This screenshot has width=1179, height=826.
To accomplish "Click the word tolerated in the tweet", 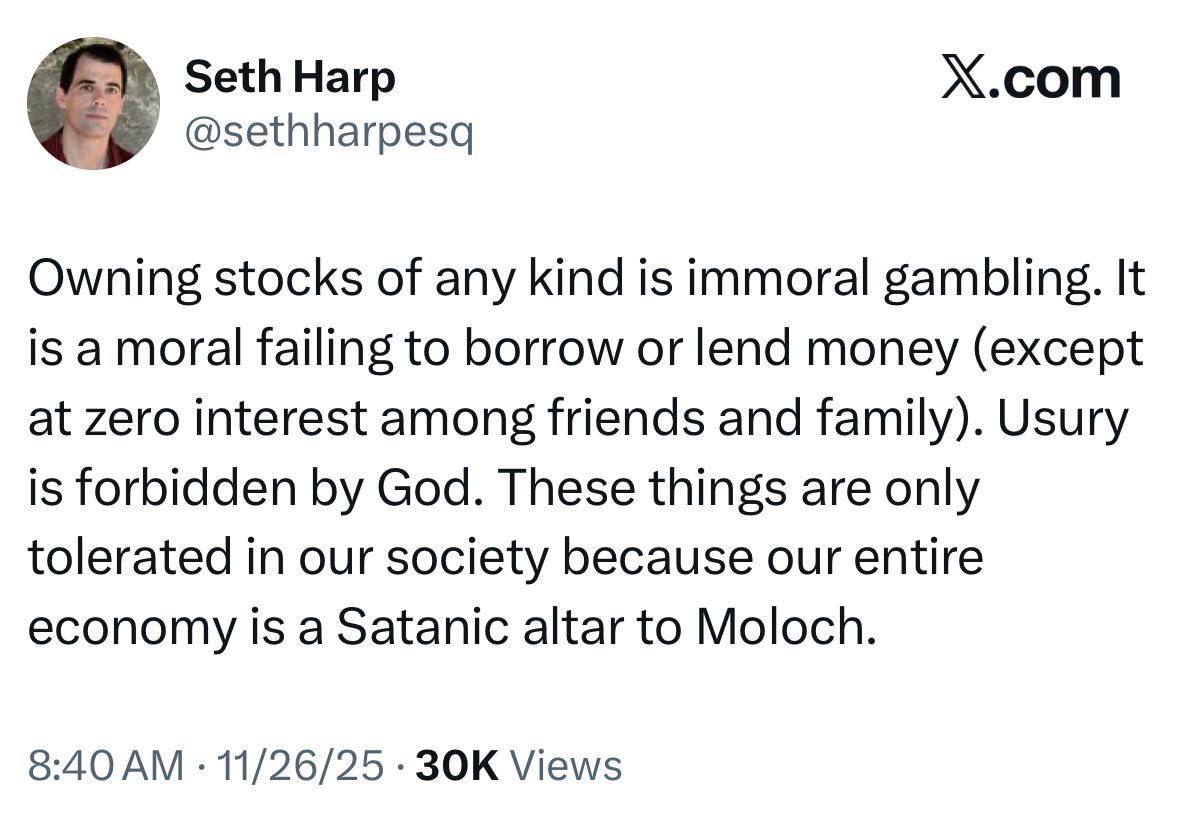I will tap(126, 557).
